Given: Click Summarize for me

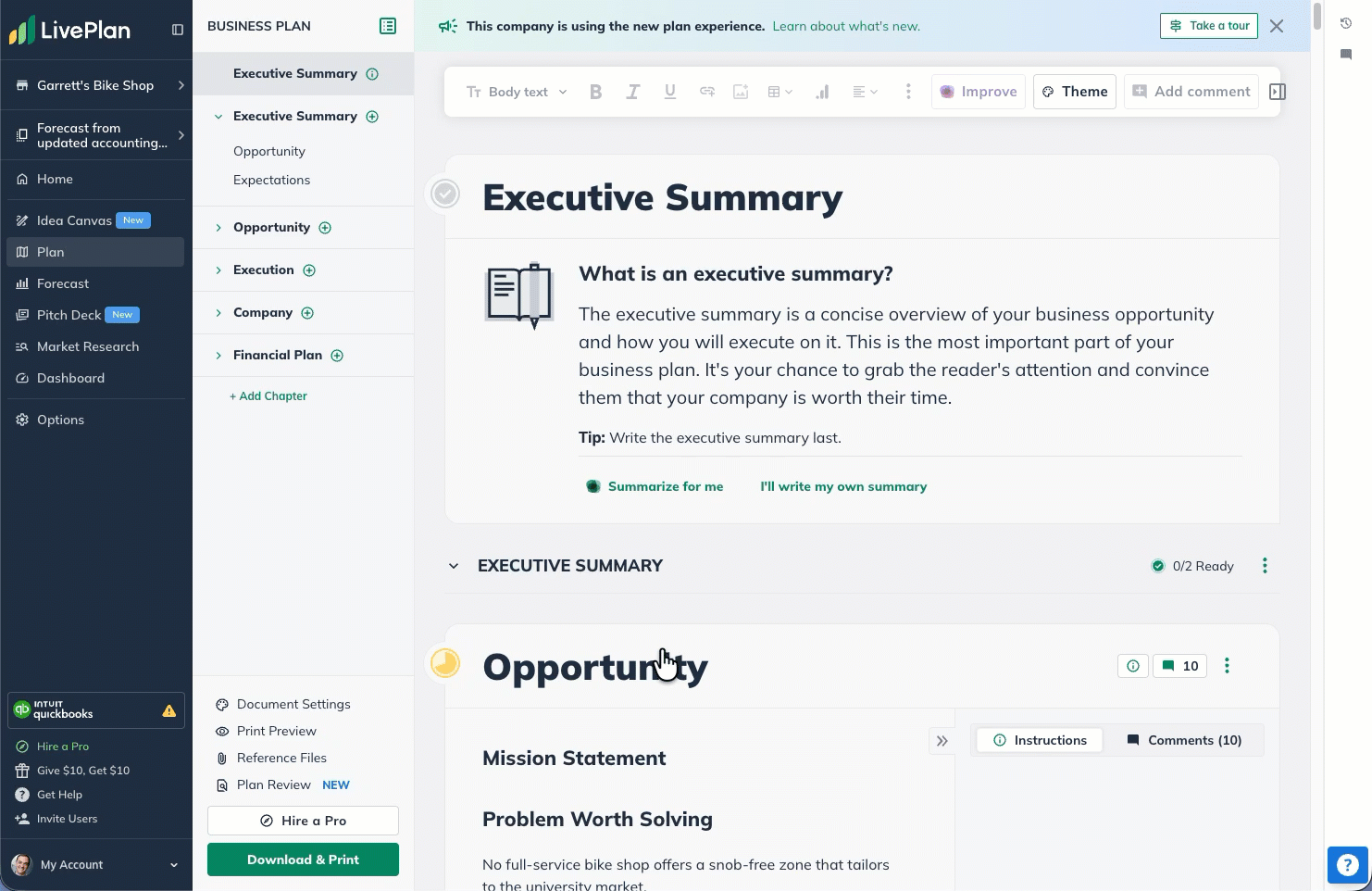Looking at the screenshot, I should (655, 487).
